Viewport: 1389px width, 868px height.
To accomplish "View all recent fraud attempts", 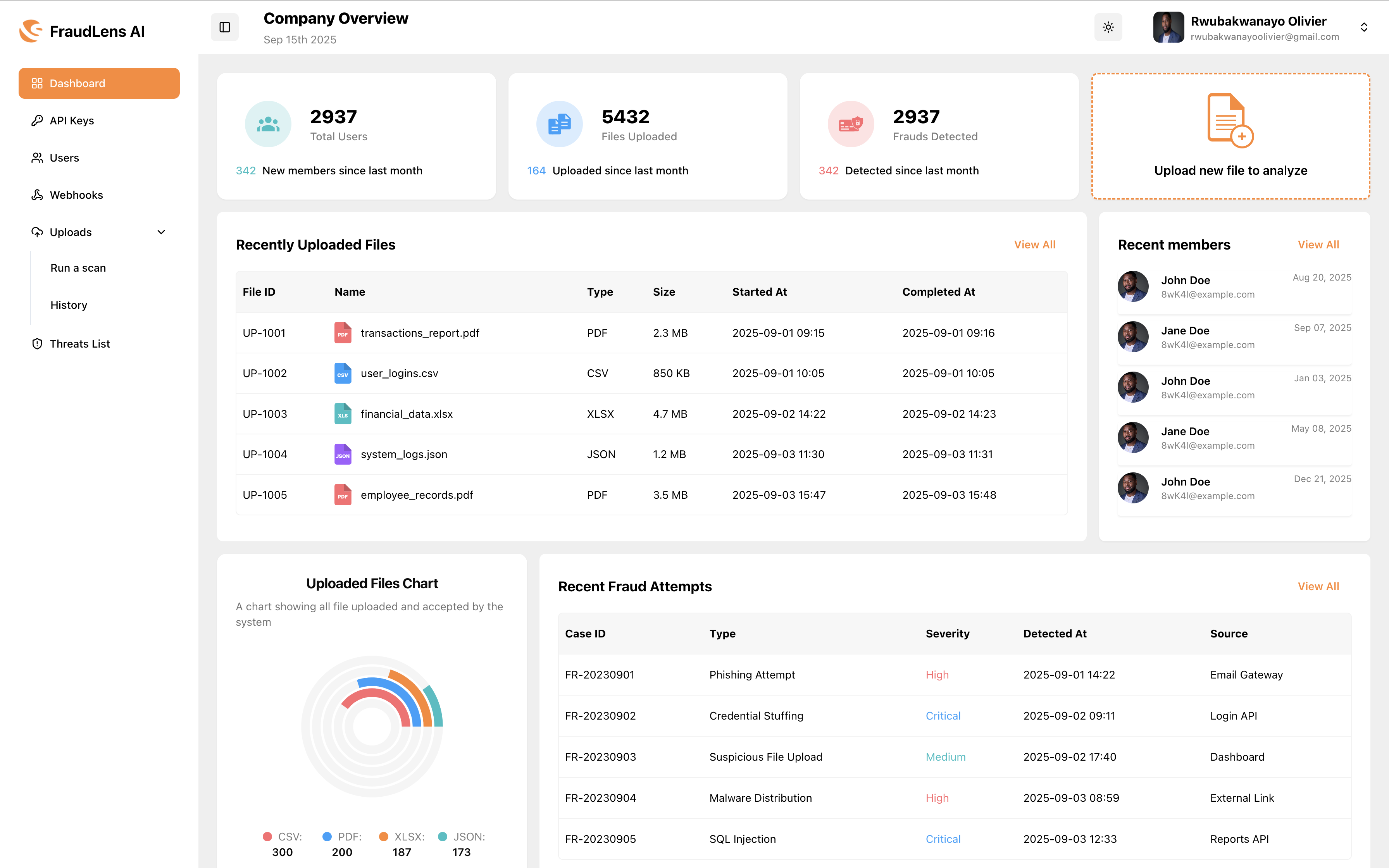I will [1318, 586].
